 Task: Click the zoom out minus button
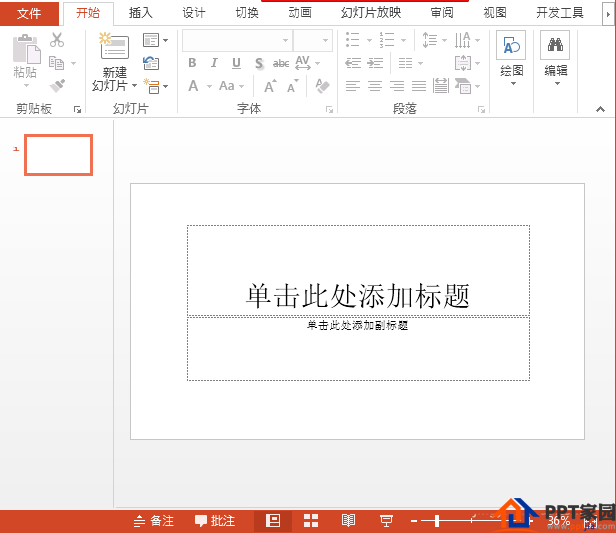(x=414, y=521)
